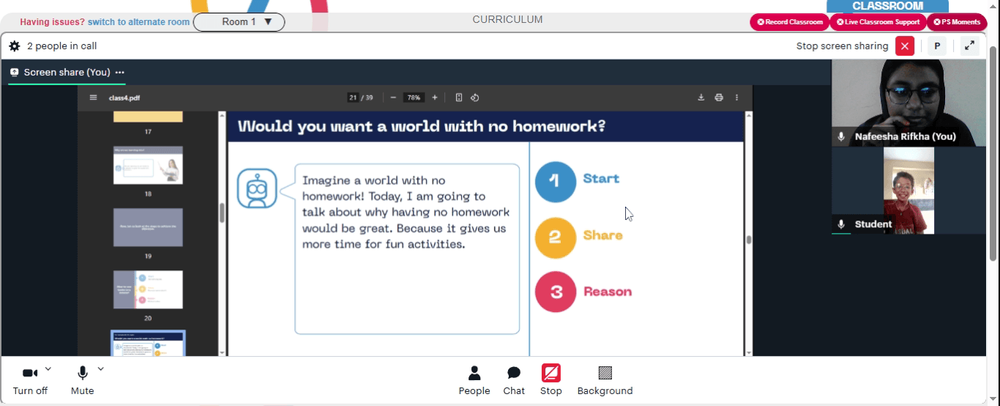1000x406 pixels.
Task: Click the robot icon on the slide
Action: 257,189
